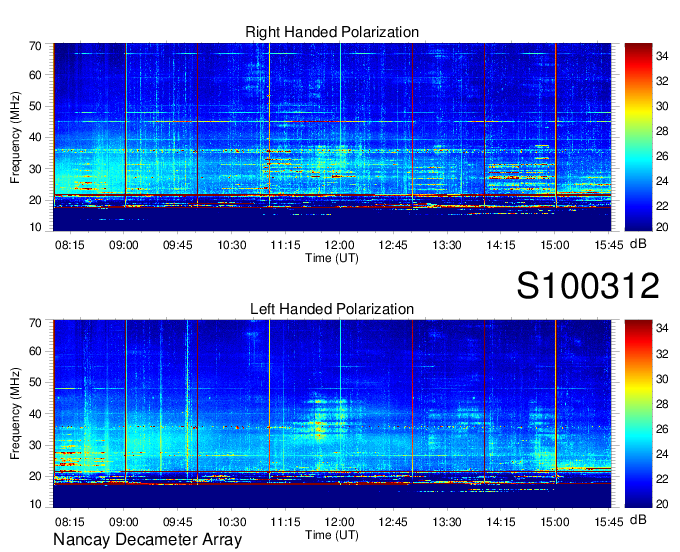The image size is (680, 552).
Task: Click the color bar beside Right Handed plot
Action: pyautogui.click(x=638, y=137)
